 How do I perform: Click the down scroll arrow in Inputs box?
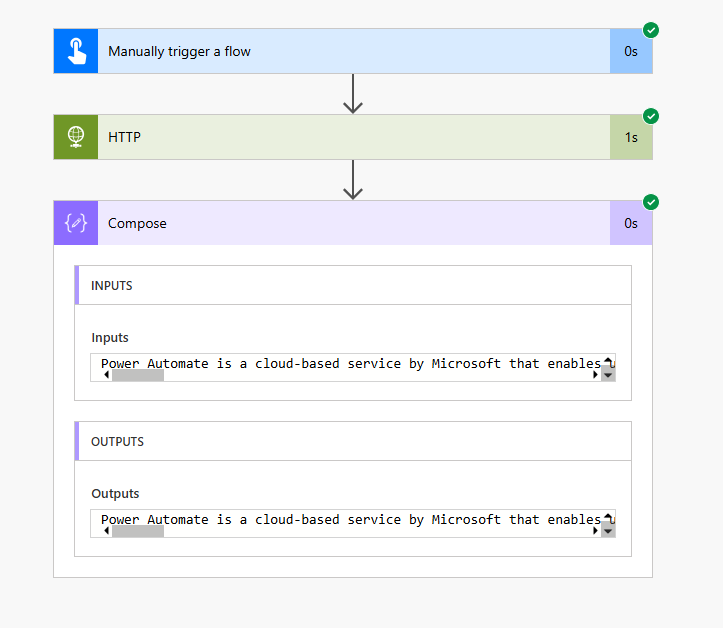[608, 376]
